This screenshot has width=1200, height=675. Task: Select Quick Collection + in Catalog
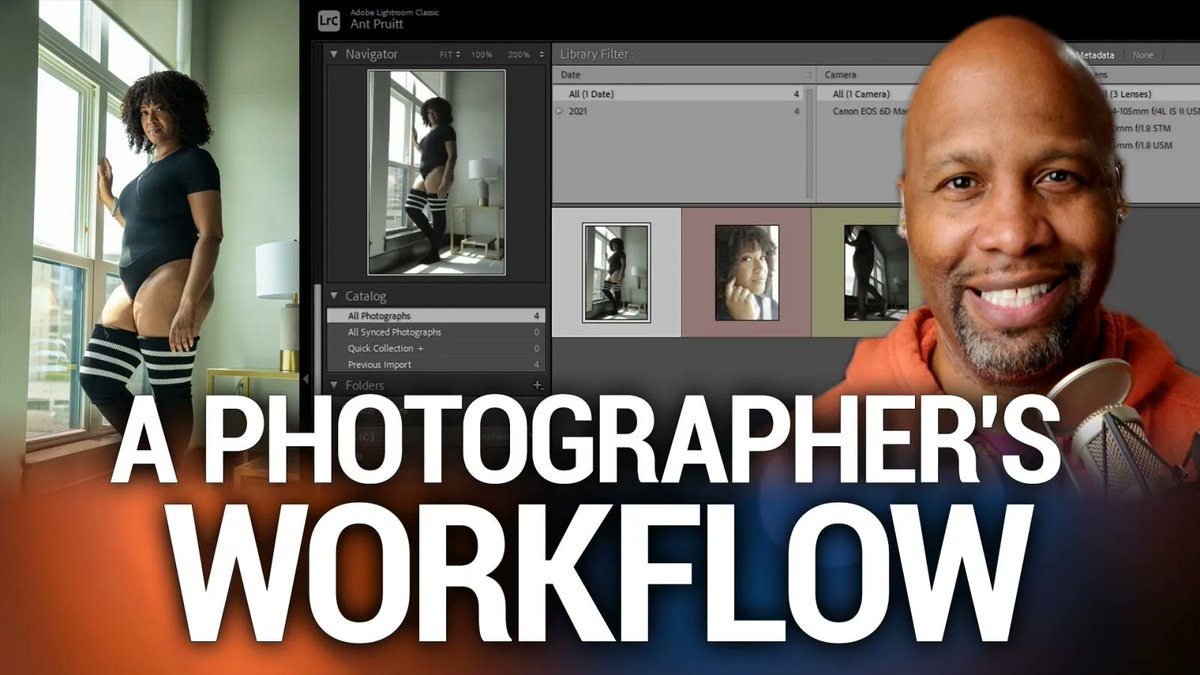[x=437, y=348]
